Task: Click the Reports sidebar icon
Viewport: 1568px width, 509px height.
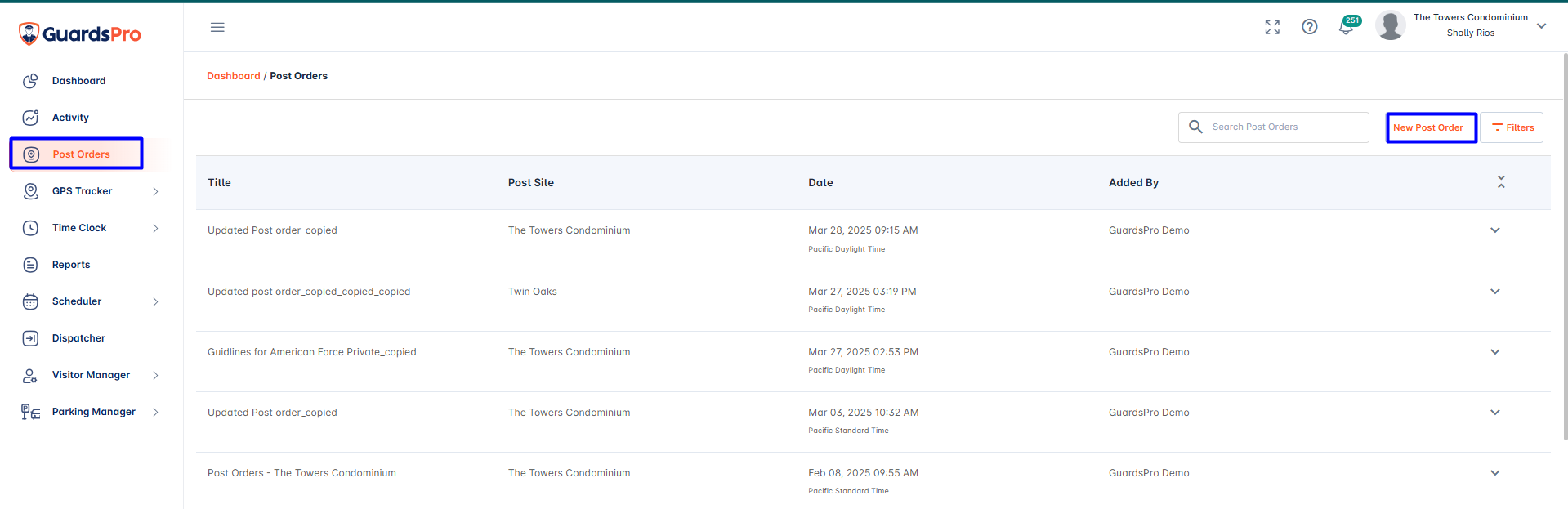Action: (30, 265)
